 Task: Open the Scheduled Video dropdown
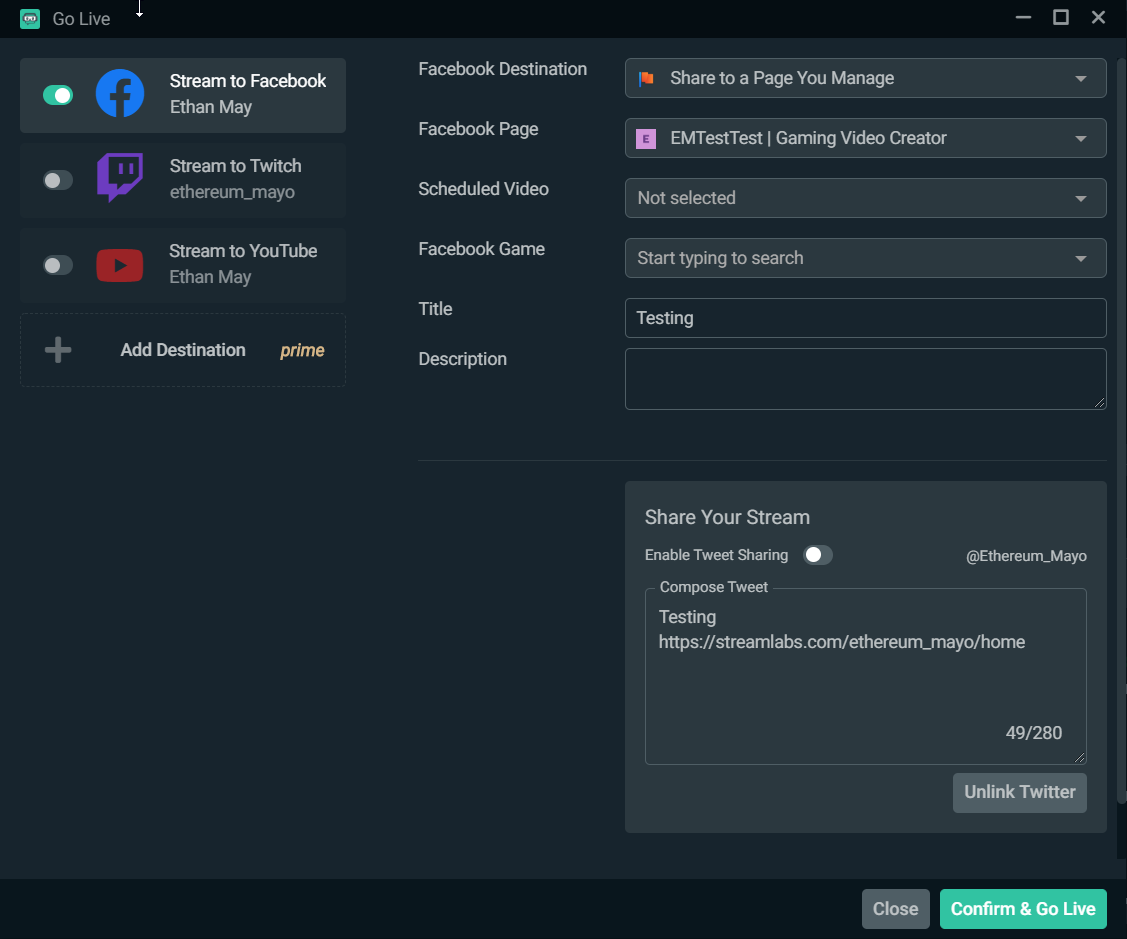pyautogui.click(x=865, y=198)
